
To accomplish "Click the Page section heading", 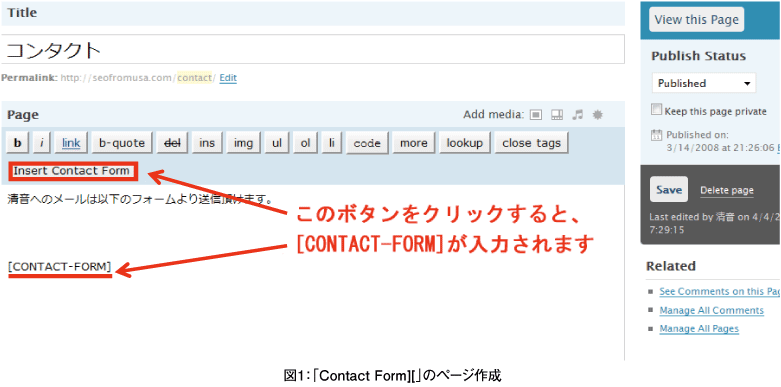I will tap(23, 115).
